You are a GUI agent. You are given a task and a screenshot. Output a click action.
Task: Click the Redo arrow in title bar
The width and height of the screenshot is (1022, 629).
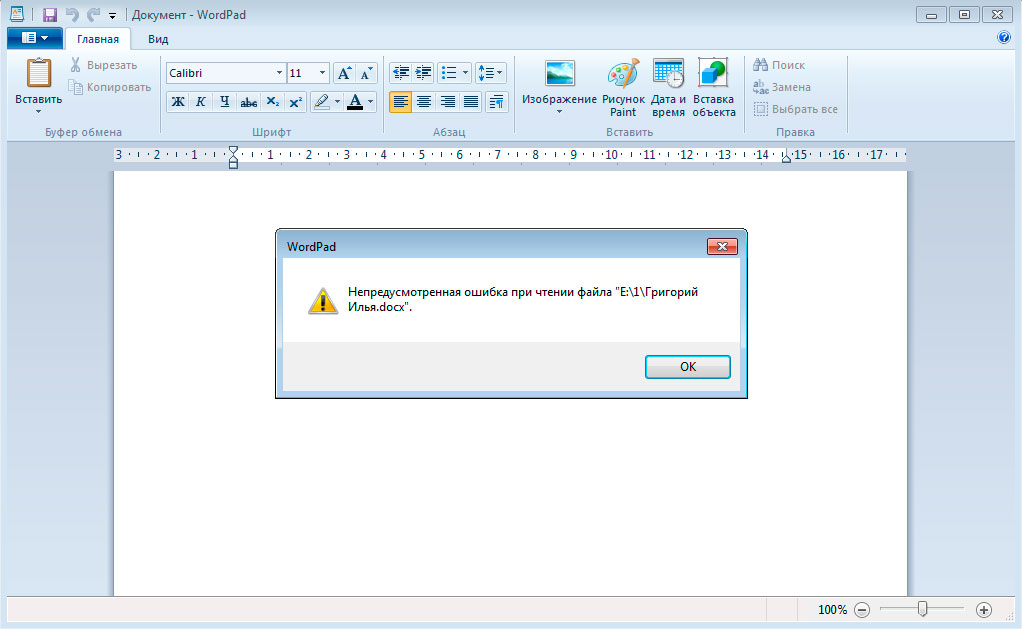coord(93,14)
